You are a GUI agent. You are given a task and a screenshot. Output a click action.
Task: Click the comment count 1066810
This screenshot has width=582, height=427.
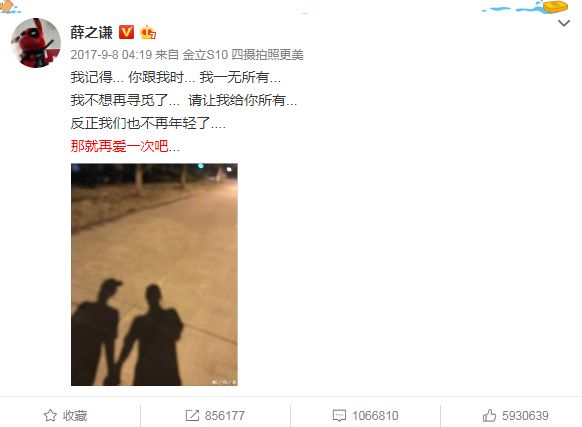point(375,415)
